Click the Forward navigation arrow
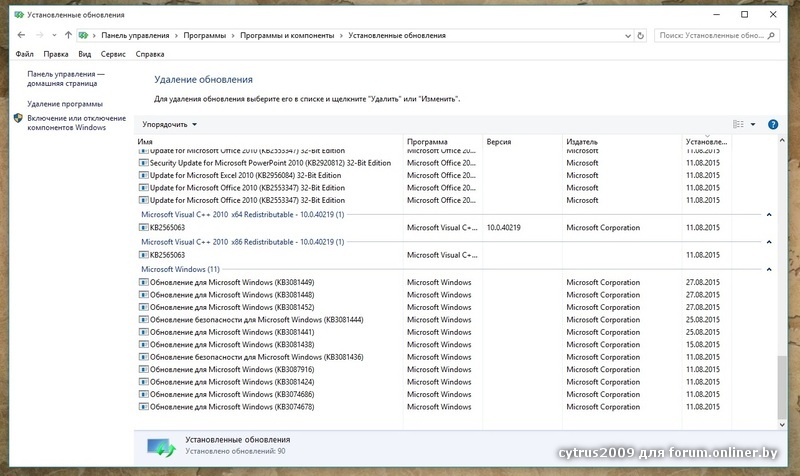800x476 pixels. 39,35
